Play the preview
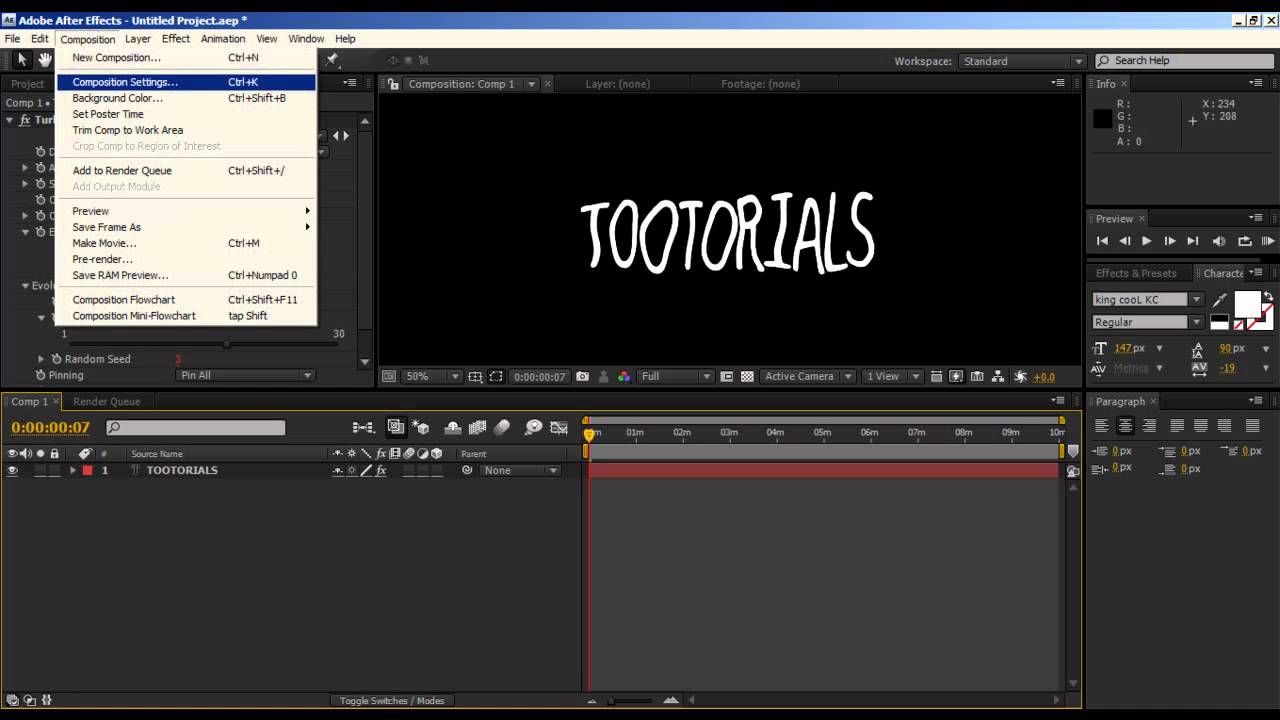Image resolution: width=1280 pixels, height=720 pixels. click(x=1146, y=241)
